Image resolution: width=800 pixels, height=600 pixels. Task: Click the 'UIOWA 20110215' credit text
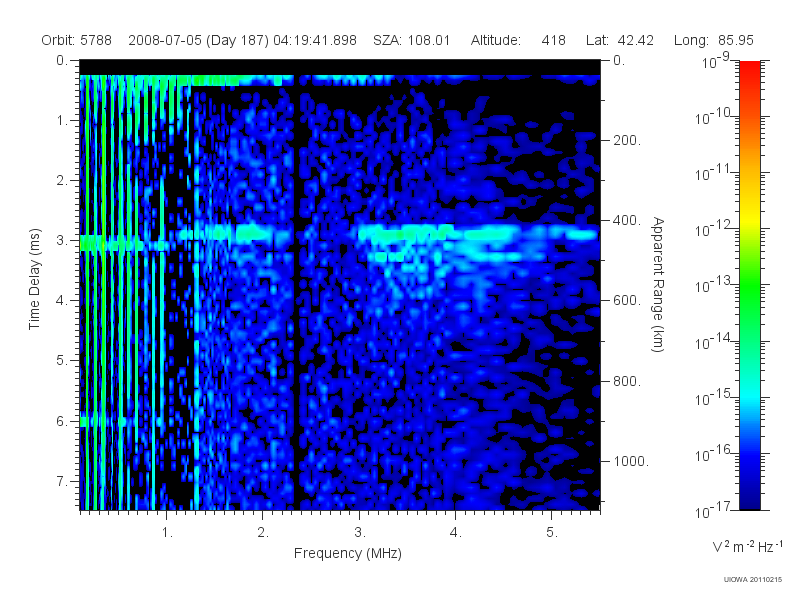point(753,580)
